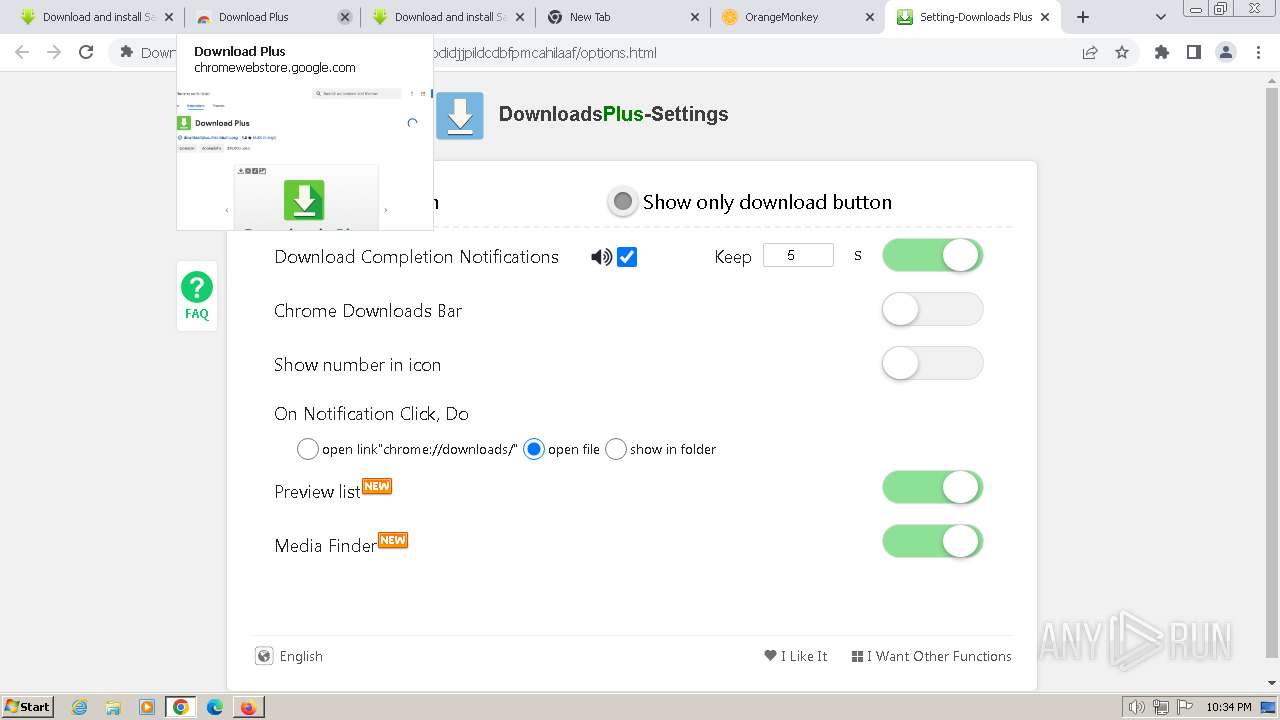This screenshot has width=1280, height=720.
Task: Click the volume icon in system tray
Action: point(1136,707)
